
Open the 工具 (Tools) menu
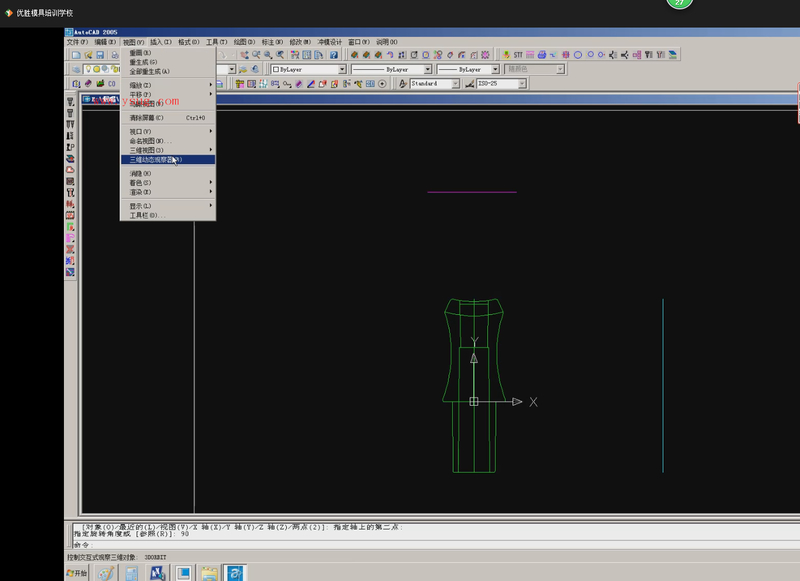217,42
